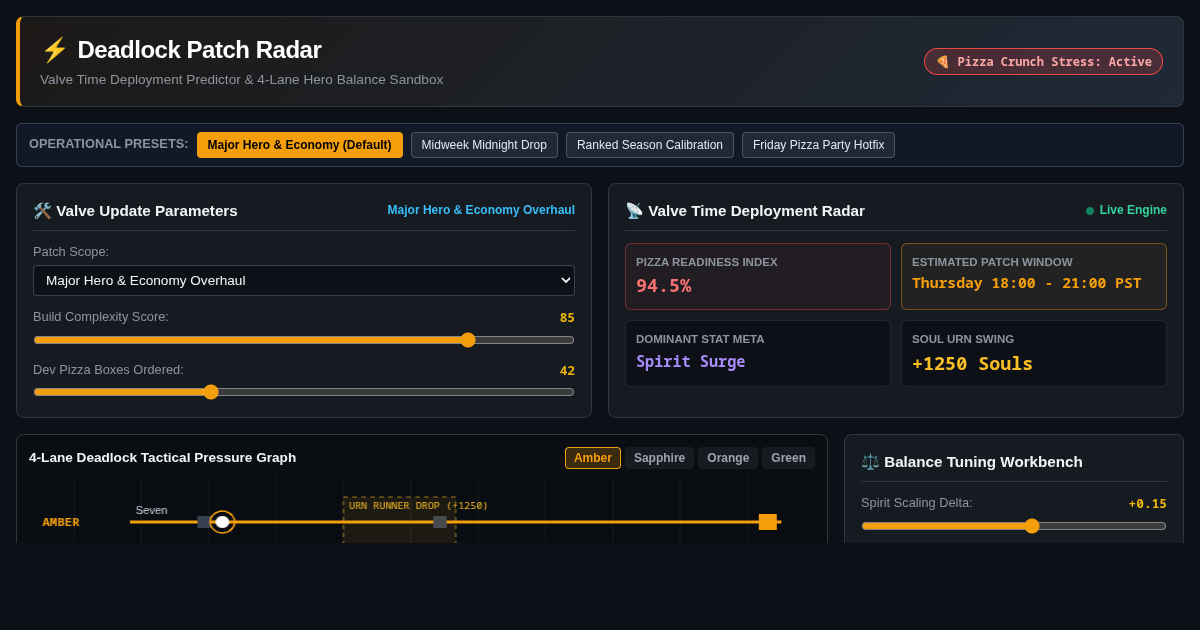Switch to the Orange lane tab
Image resolution: width=1200 pixels, height=630 pixels.
click(728, 458)
